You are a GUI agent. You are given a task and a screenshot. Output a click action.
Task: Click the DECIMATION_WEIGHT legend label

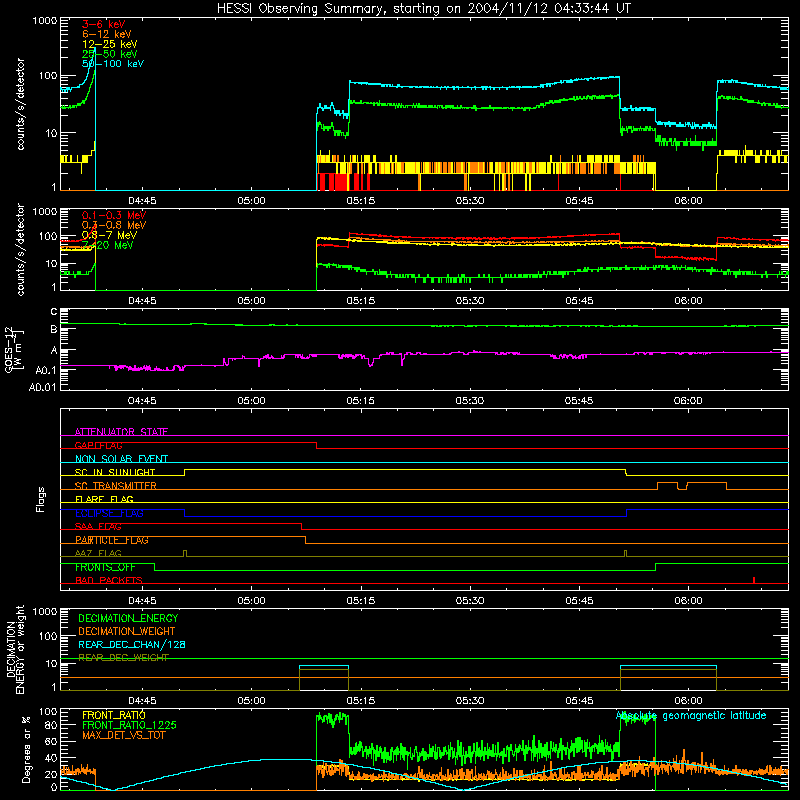tap(127, 631)
